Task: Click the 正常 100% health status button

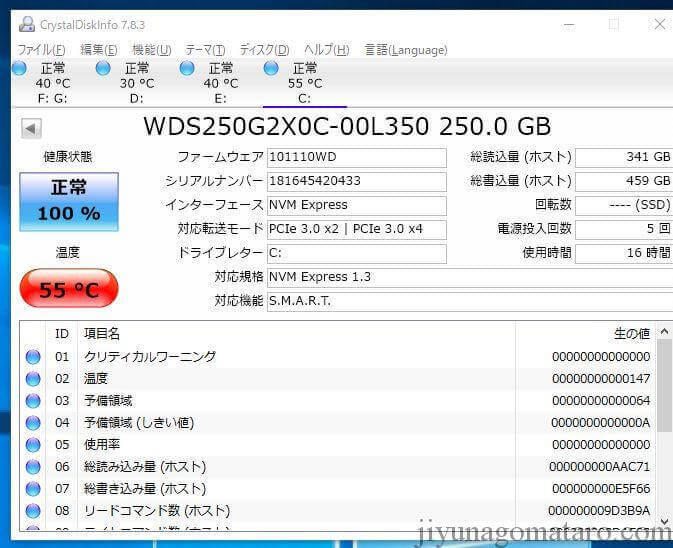Action: (x=69, y=201)
